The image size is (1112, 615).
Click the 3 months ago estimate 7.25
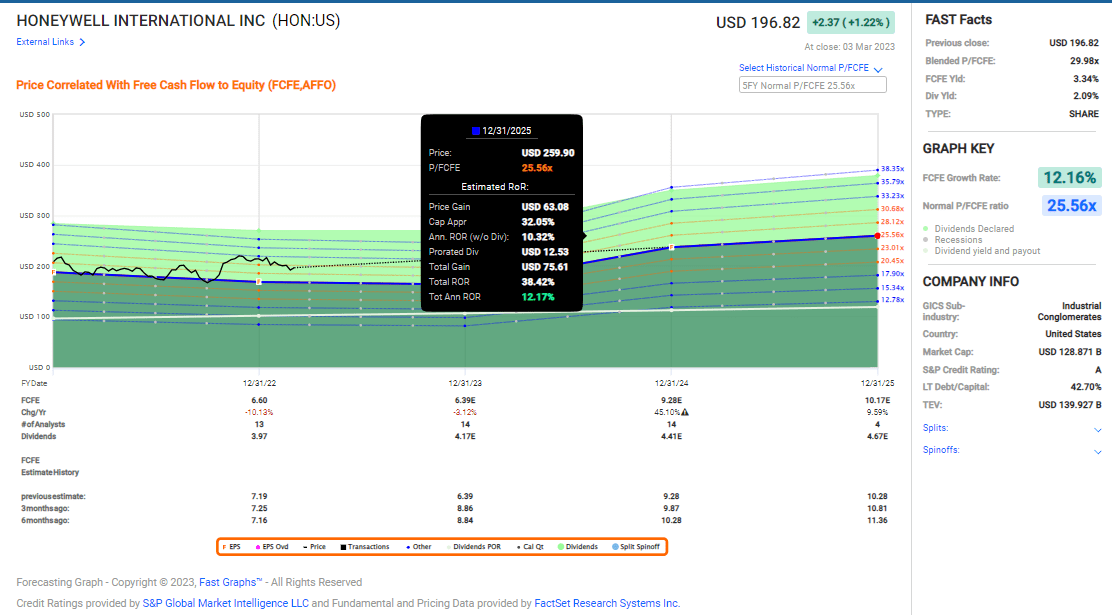[259, 509]
